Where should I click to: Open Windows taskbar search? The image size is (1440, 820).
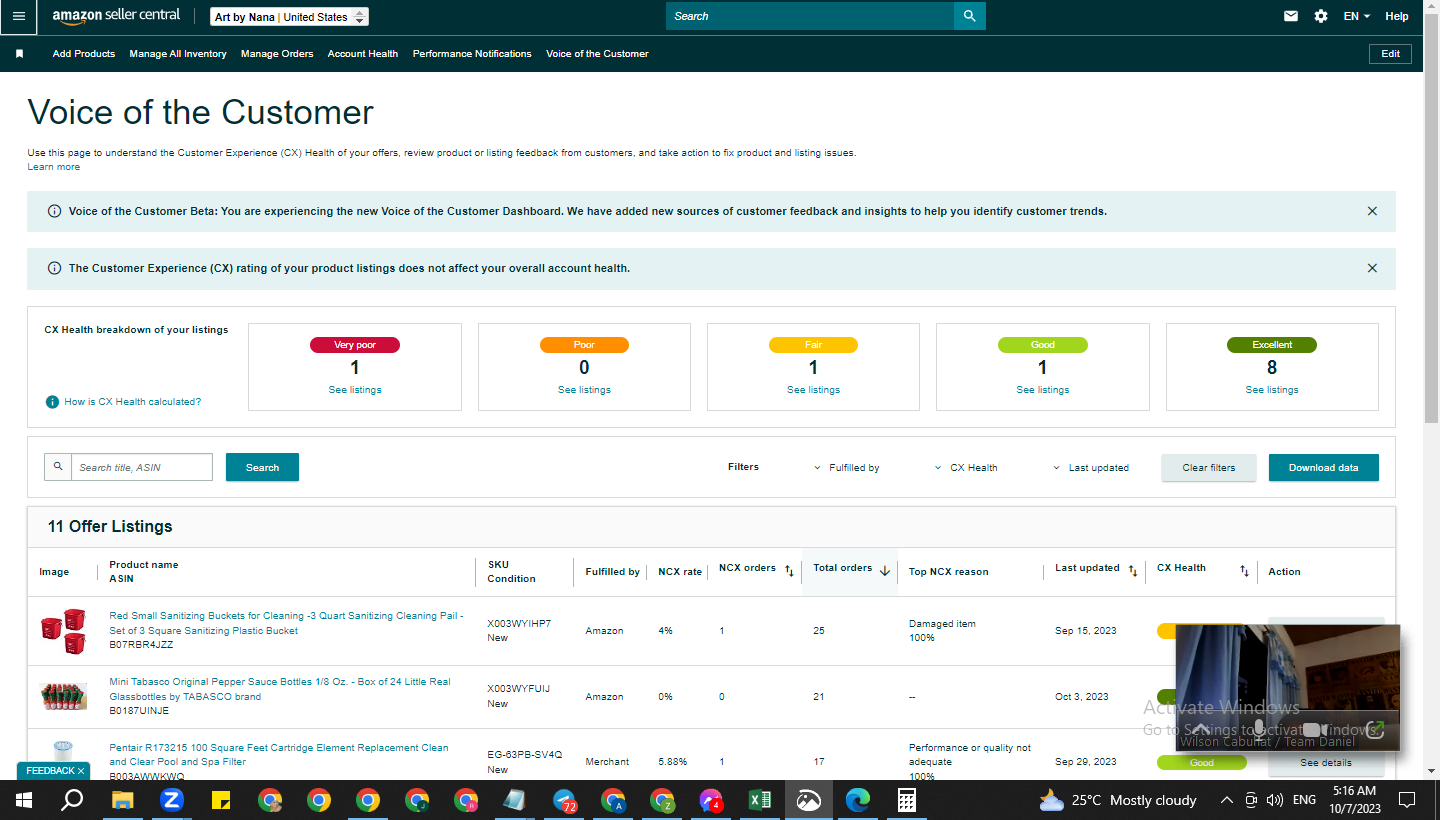tap(72, 800)
